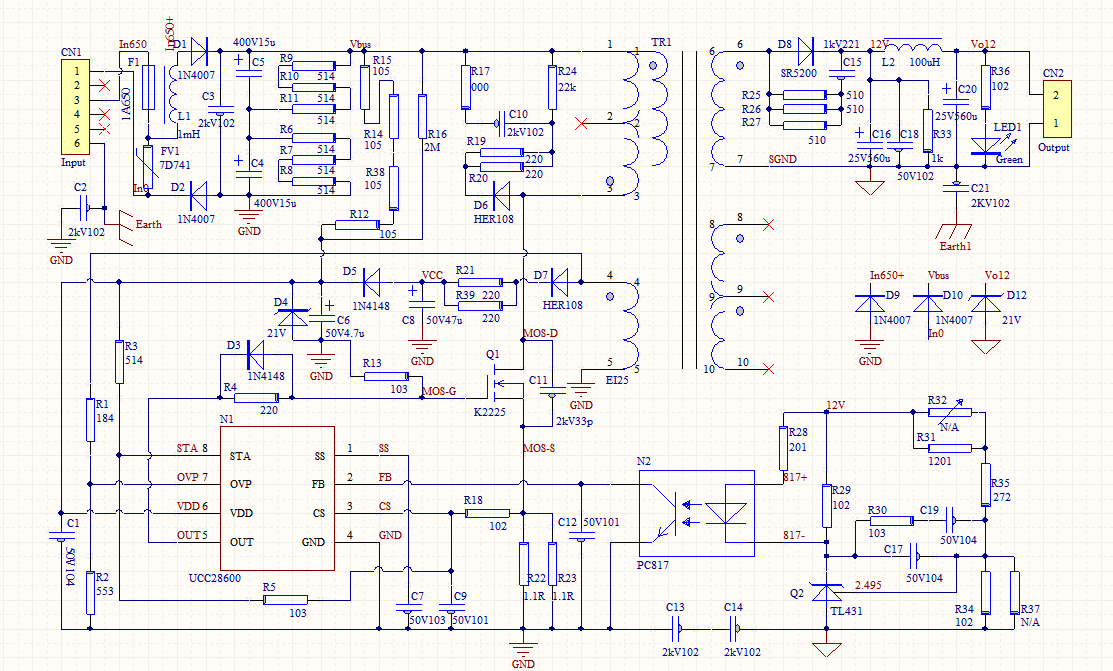
Task: Select capacitor C2 2kV102 symbol
Action: (84, 207)
